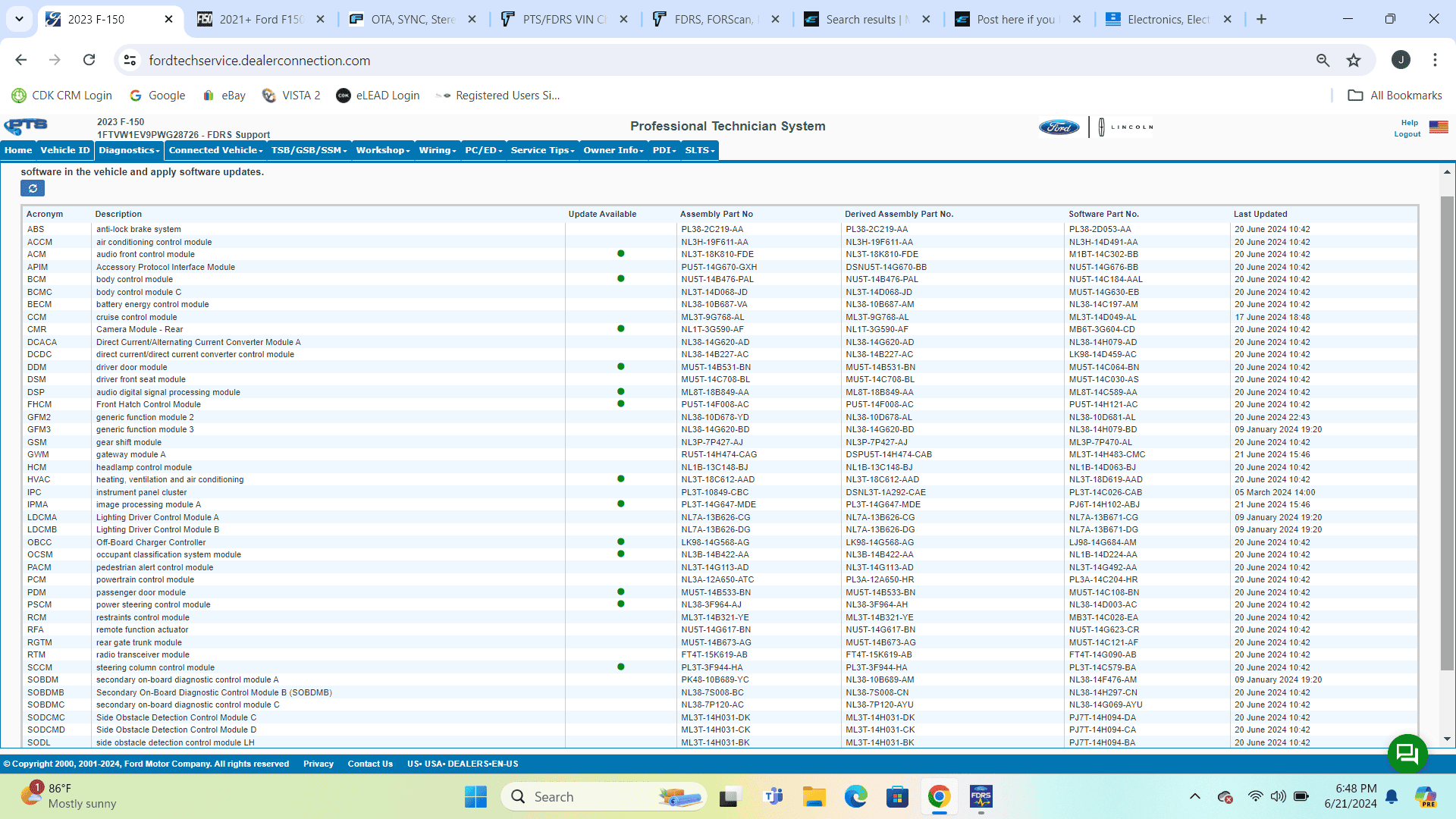Open the green live chat bubble

coord(1407,753)
